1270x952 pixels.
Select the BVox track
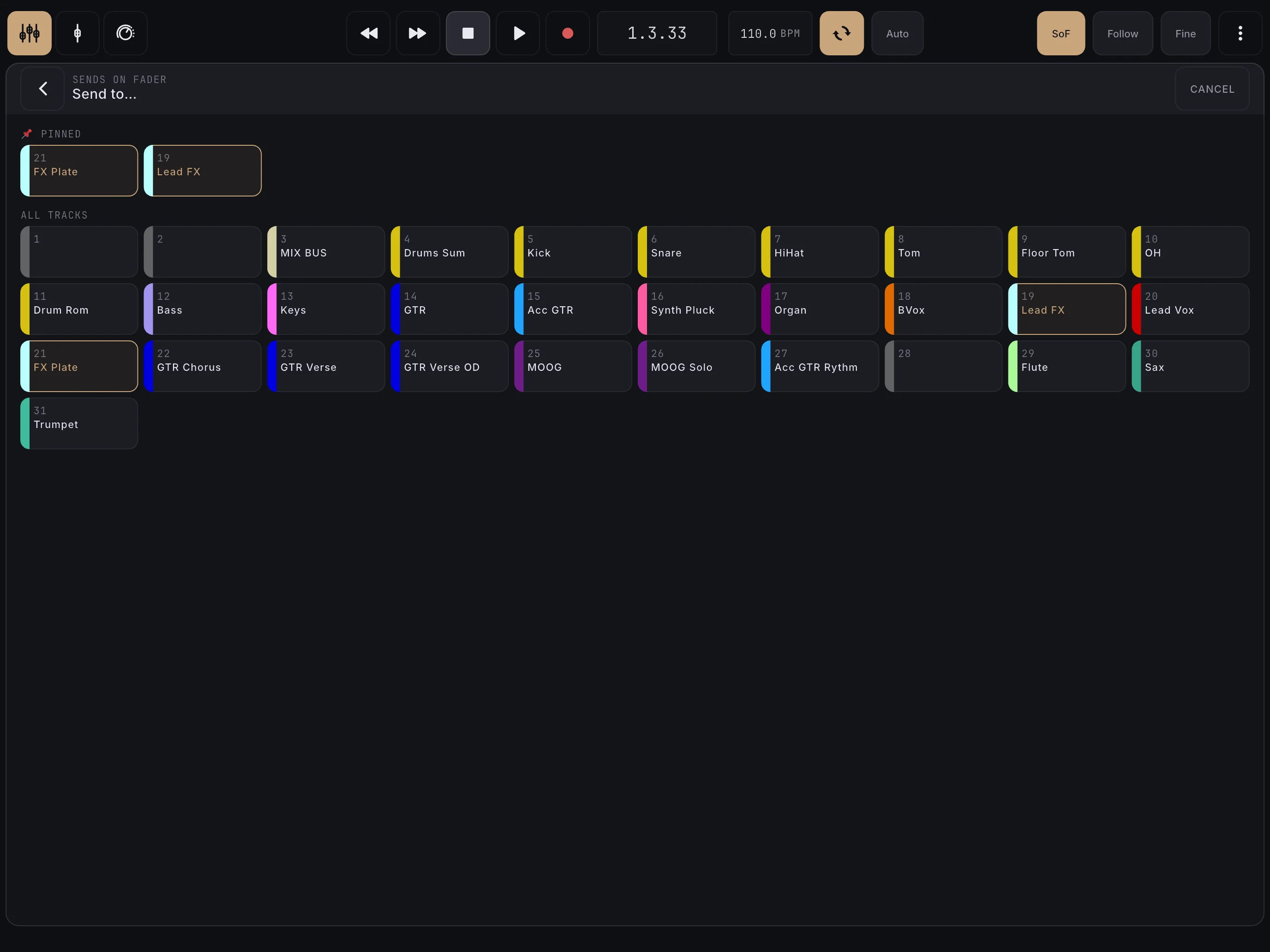tap(943, 309)
